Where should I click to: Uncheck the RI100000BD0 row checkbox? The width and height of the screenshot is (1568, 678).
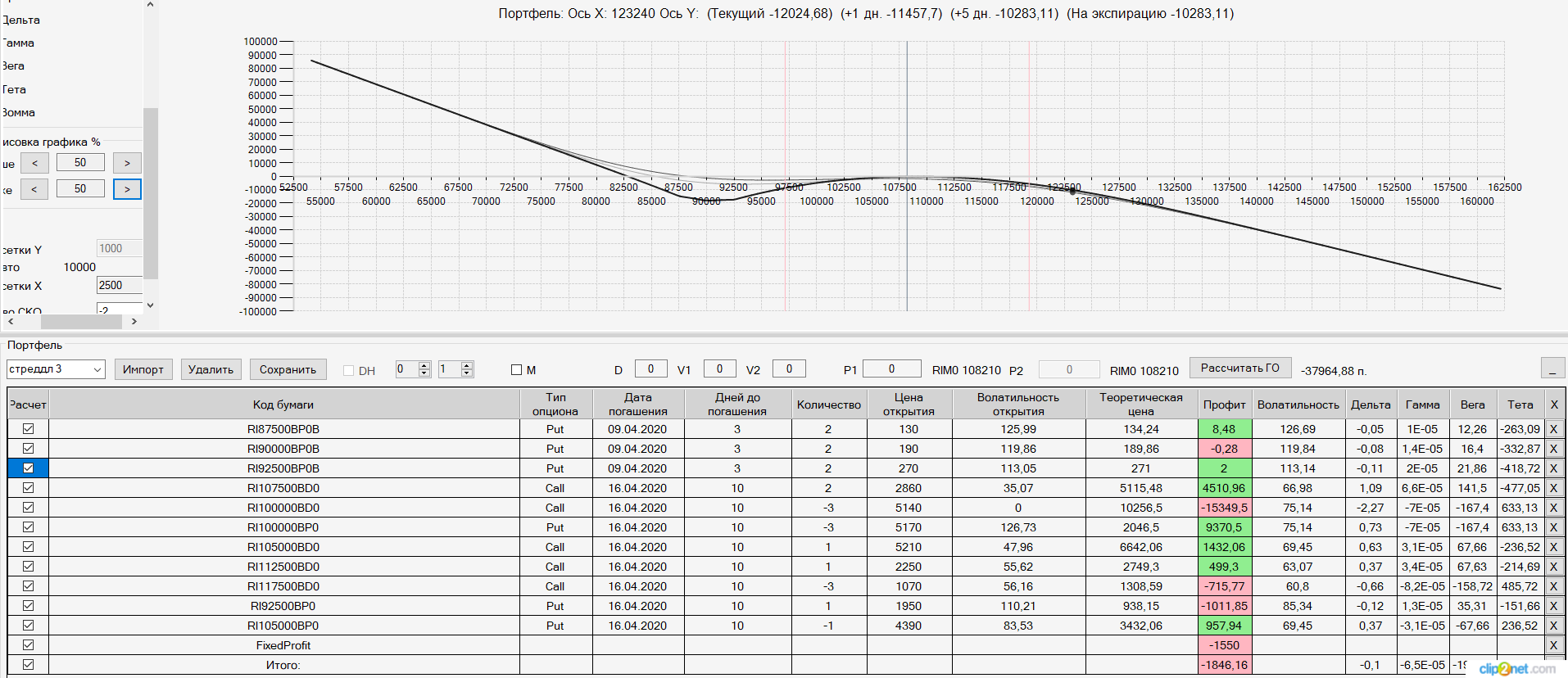coord(29,508)
